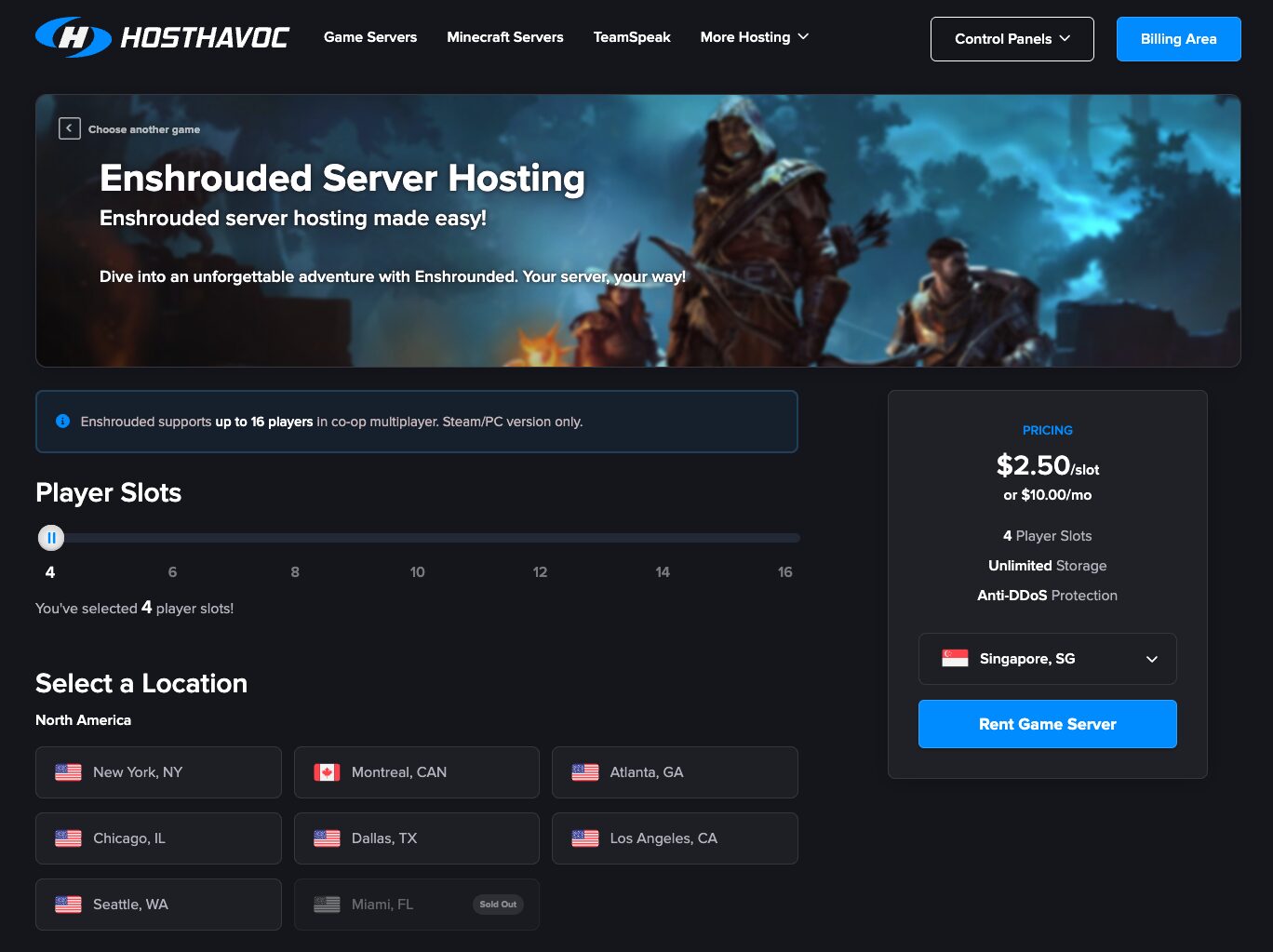Pick Los Angeles, CA location
Image resolution: width=1273 pixels, height=952 pixels.
[x=675, y=838]
